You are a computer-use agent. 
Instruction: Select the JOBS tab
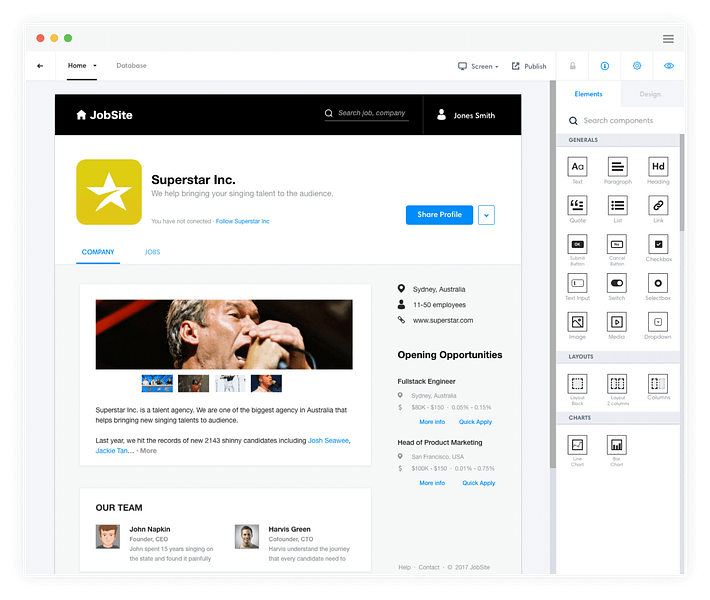[x=153, y=252]
